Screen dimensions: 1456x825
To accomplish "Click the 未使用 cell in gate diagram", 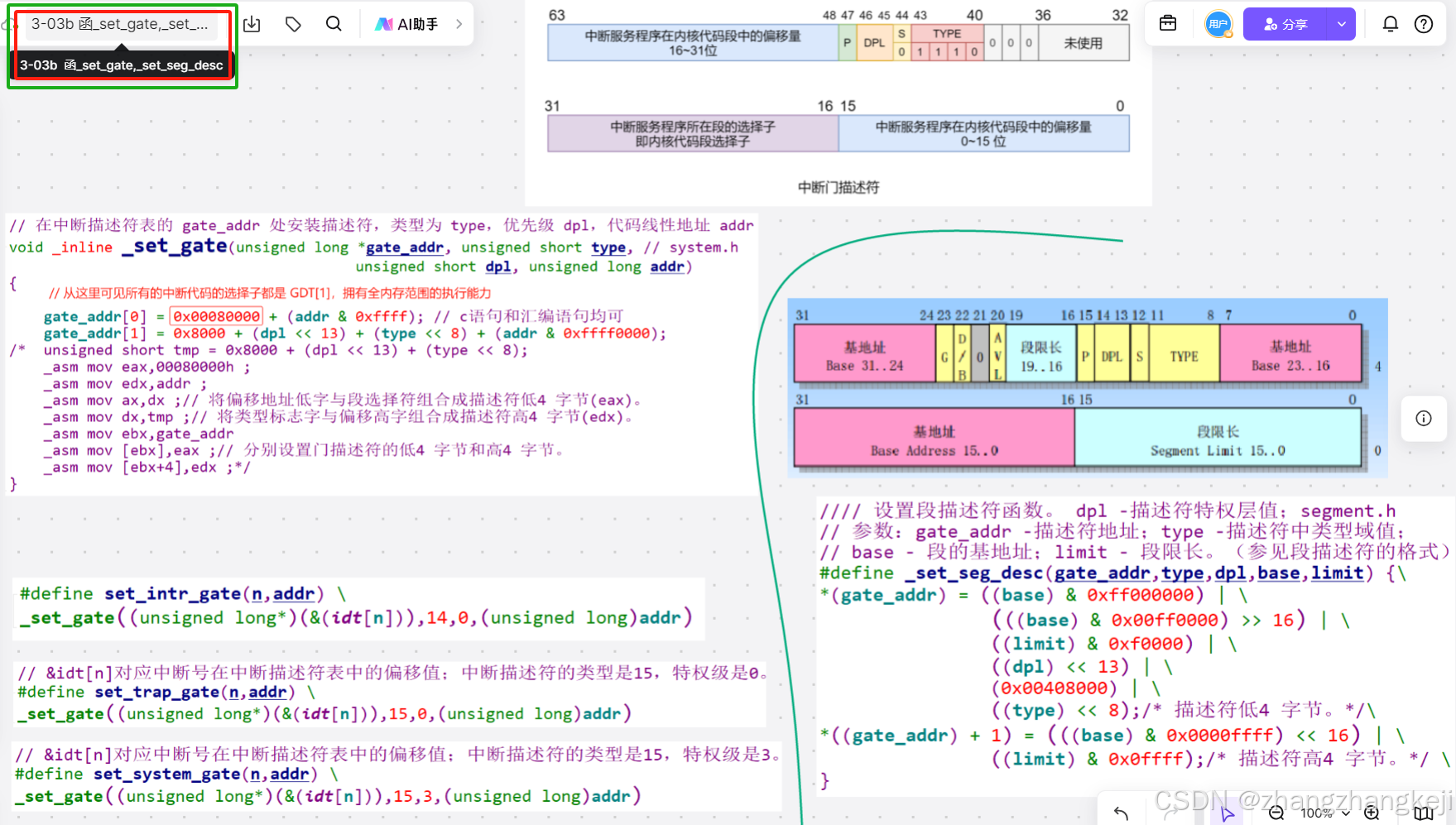I will (1083, 43).
